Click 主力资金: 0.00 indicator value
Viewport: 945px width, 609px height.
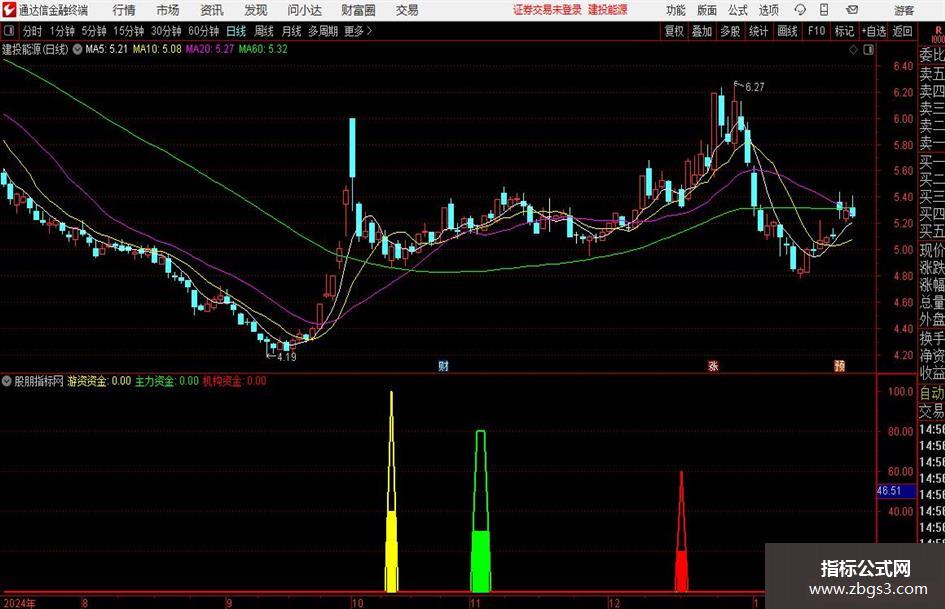[167, 380]
